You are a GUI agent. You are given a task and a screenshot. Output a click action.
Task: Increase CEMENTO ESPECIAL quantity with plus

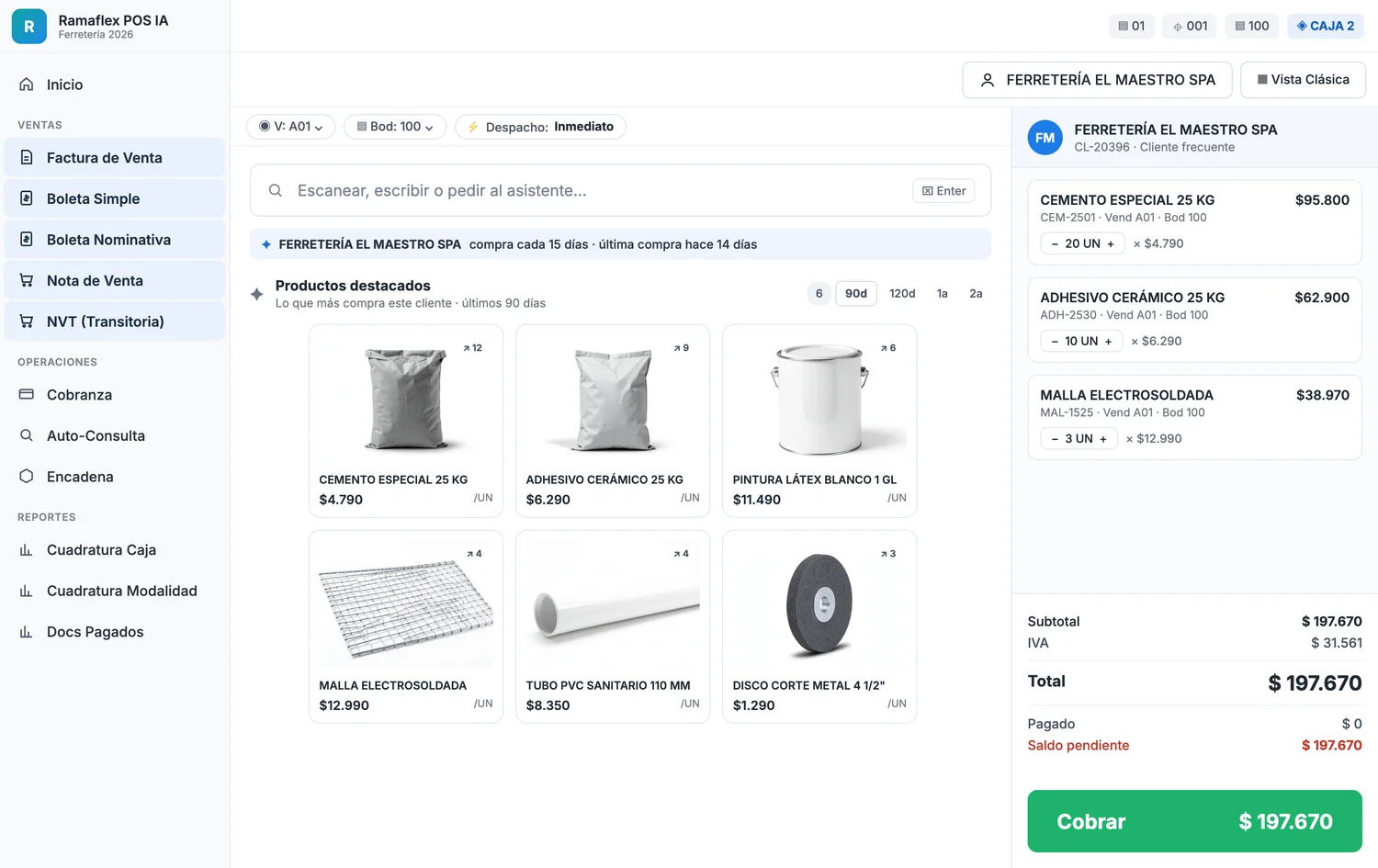pyautogui.click(x=1111, y=243)
